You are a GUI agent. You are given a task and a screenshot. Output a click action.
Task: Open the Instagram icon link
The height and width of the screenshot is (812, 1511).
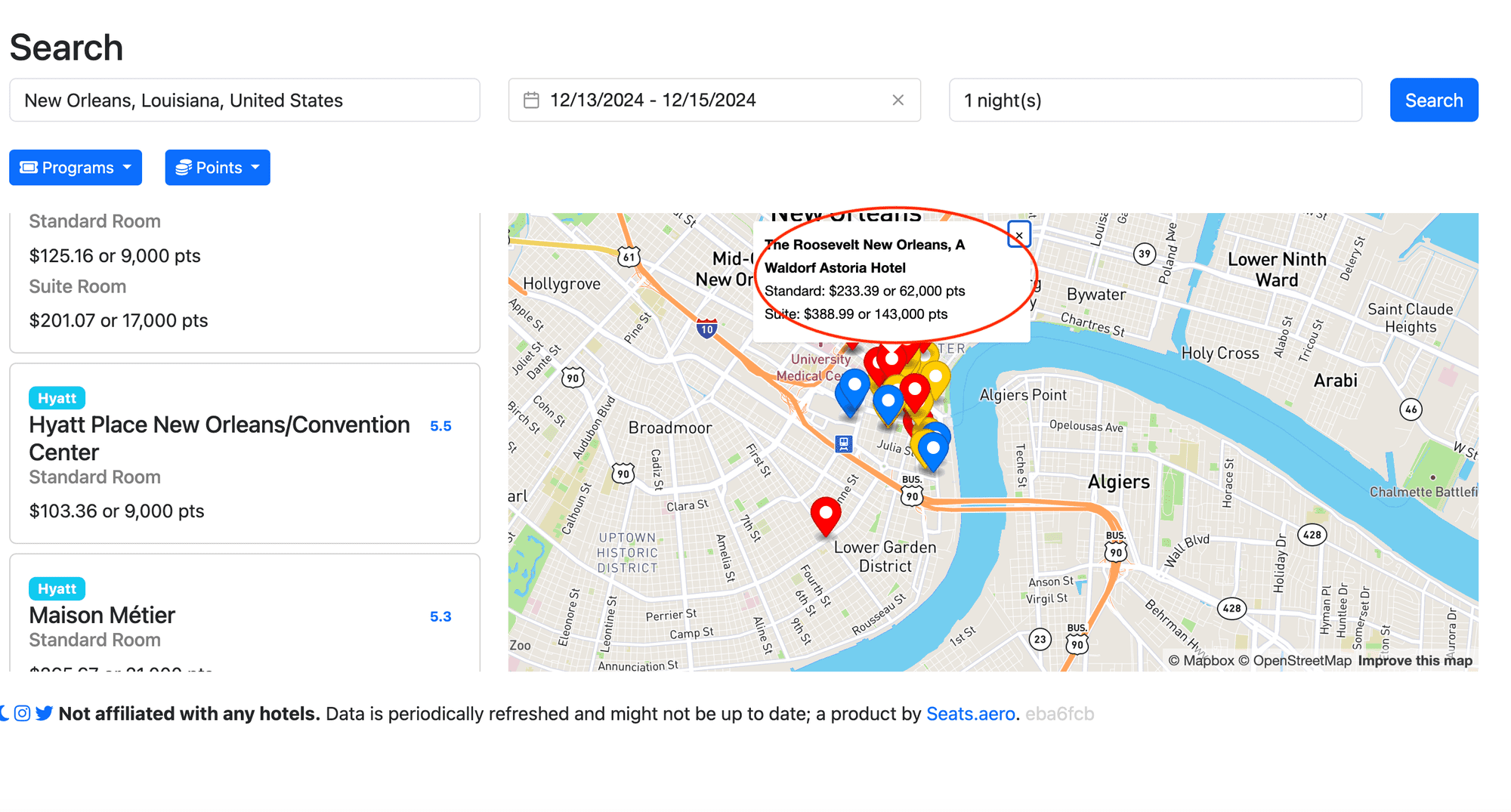pyautogui.click(x=23, y=713)
